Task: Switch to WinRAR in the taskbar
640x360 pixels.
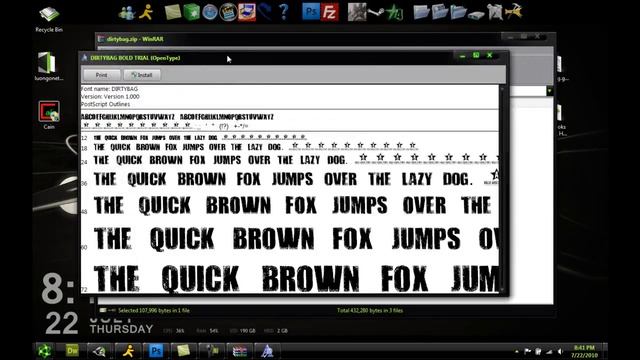Action: tap(240, 351)
